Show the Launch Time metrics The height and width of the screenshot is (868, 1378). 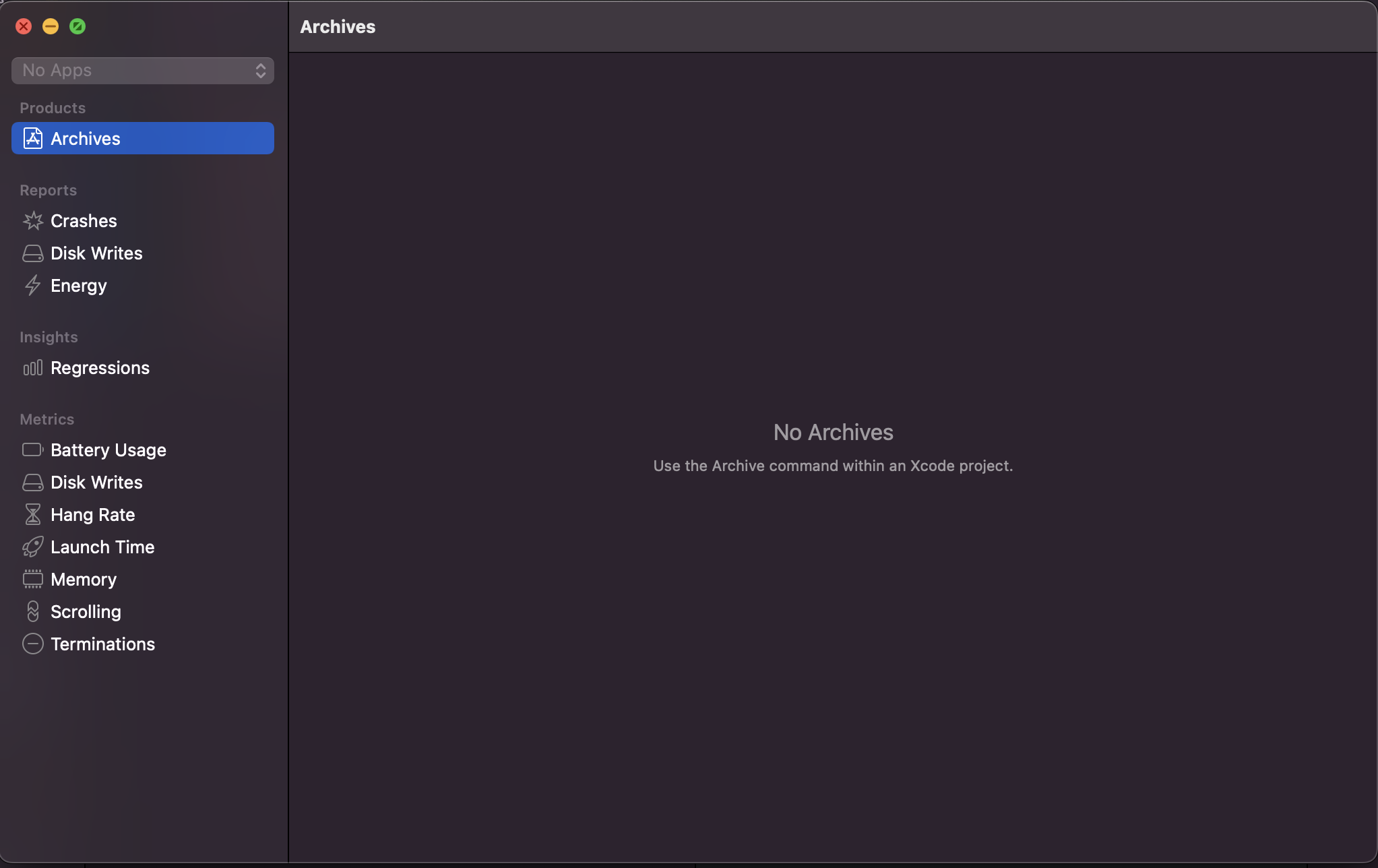point(102,547)
